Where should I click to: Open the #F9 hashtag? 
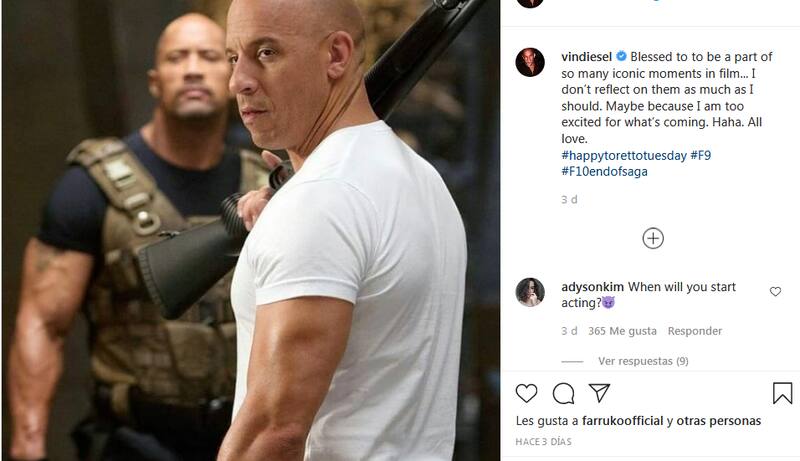pyautogui.click(x=701, y=155)
